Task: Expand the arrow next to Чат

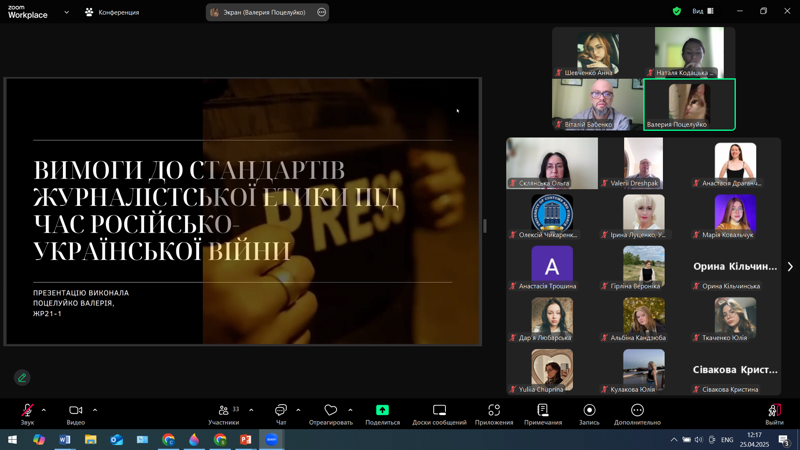Action: click(x=298, y=410)
